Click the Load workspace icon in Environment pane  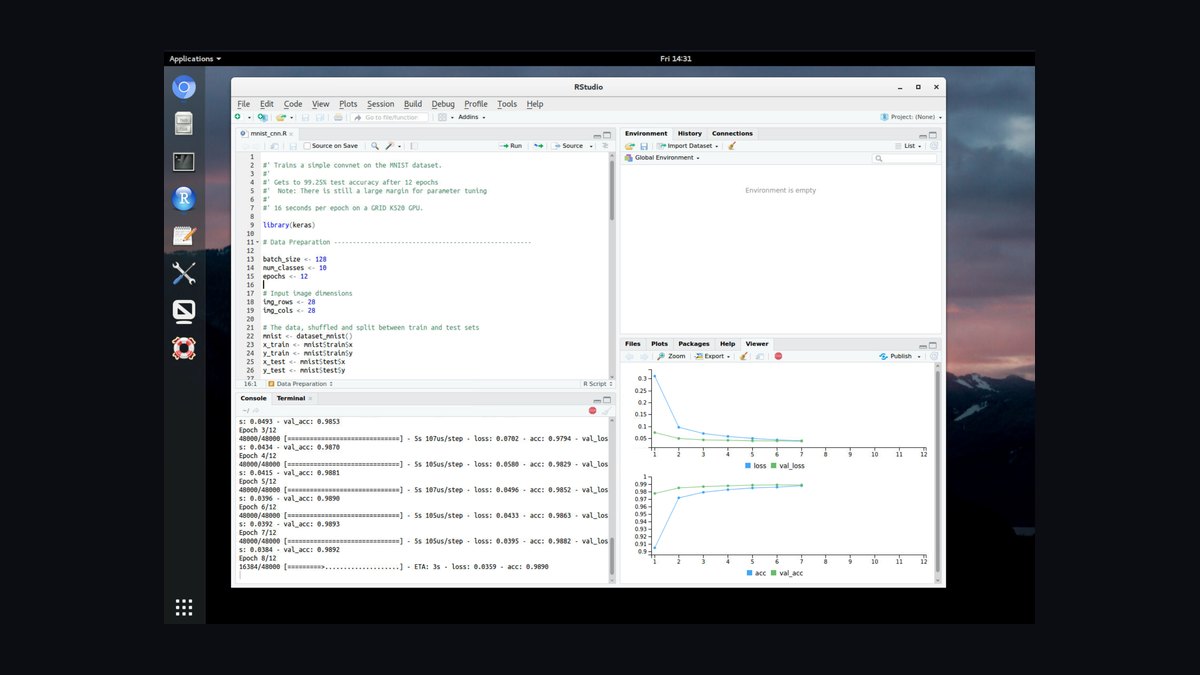tap(630, 146)
